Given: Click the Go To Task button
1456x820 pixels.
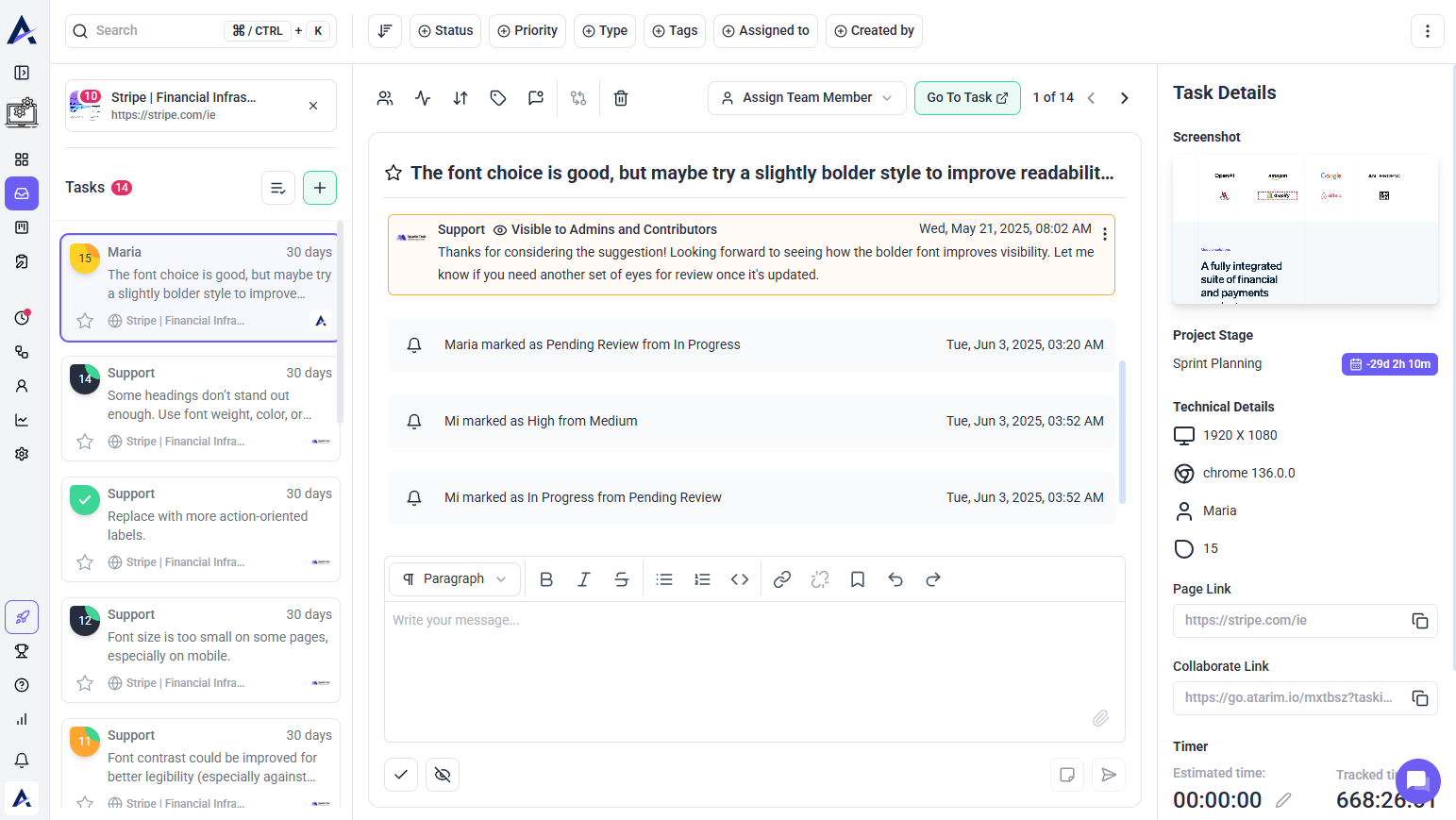Looking at the screenshot, I should point(967,98).
